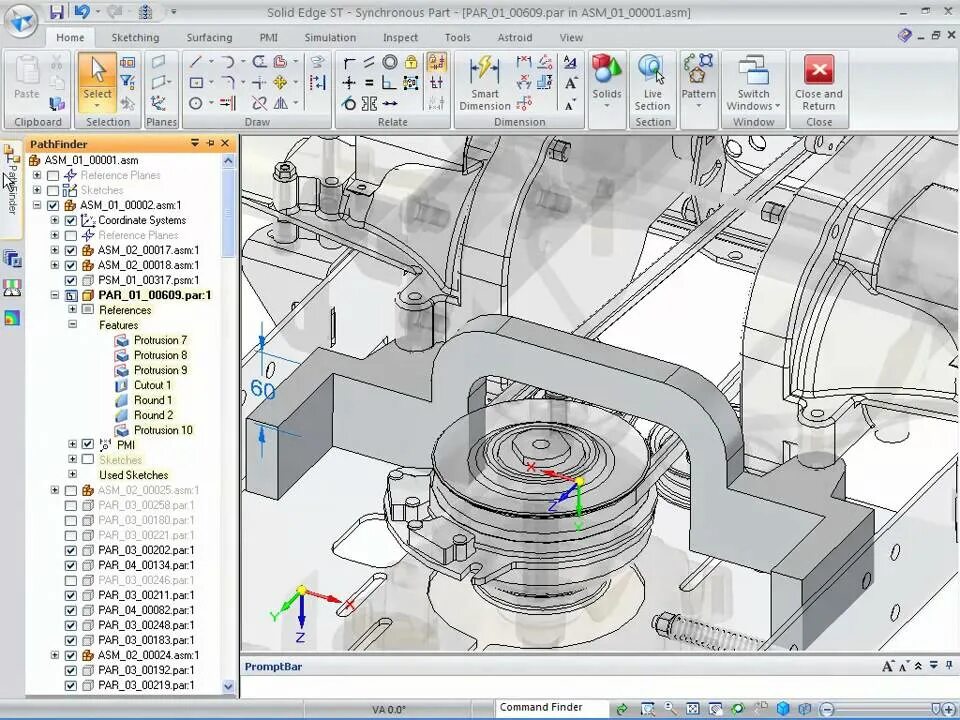Click the Equal relate icon
The image size is (960, 720).
(x=369, y=83)
